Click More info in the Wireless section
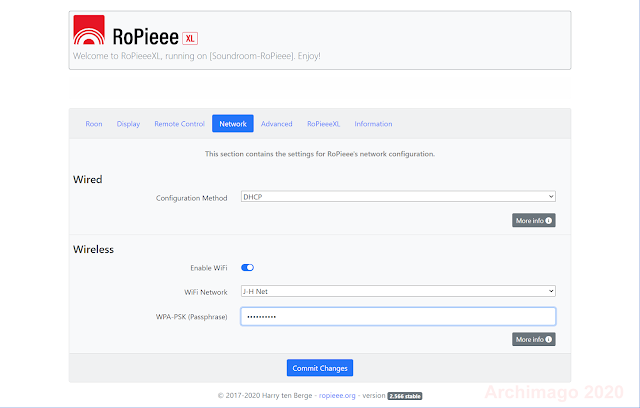 pyautogui.click(x=533, y=339)
